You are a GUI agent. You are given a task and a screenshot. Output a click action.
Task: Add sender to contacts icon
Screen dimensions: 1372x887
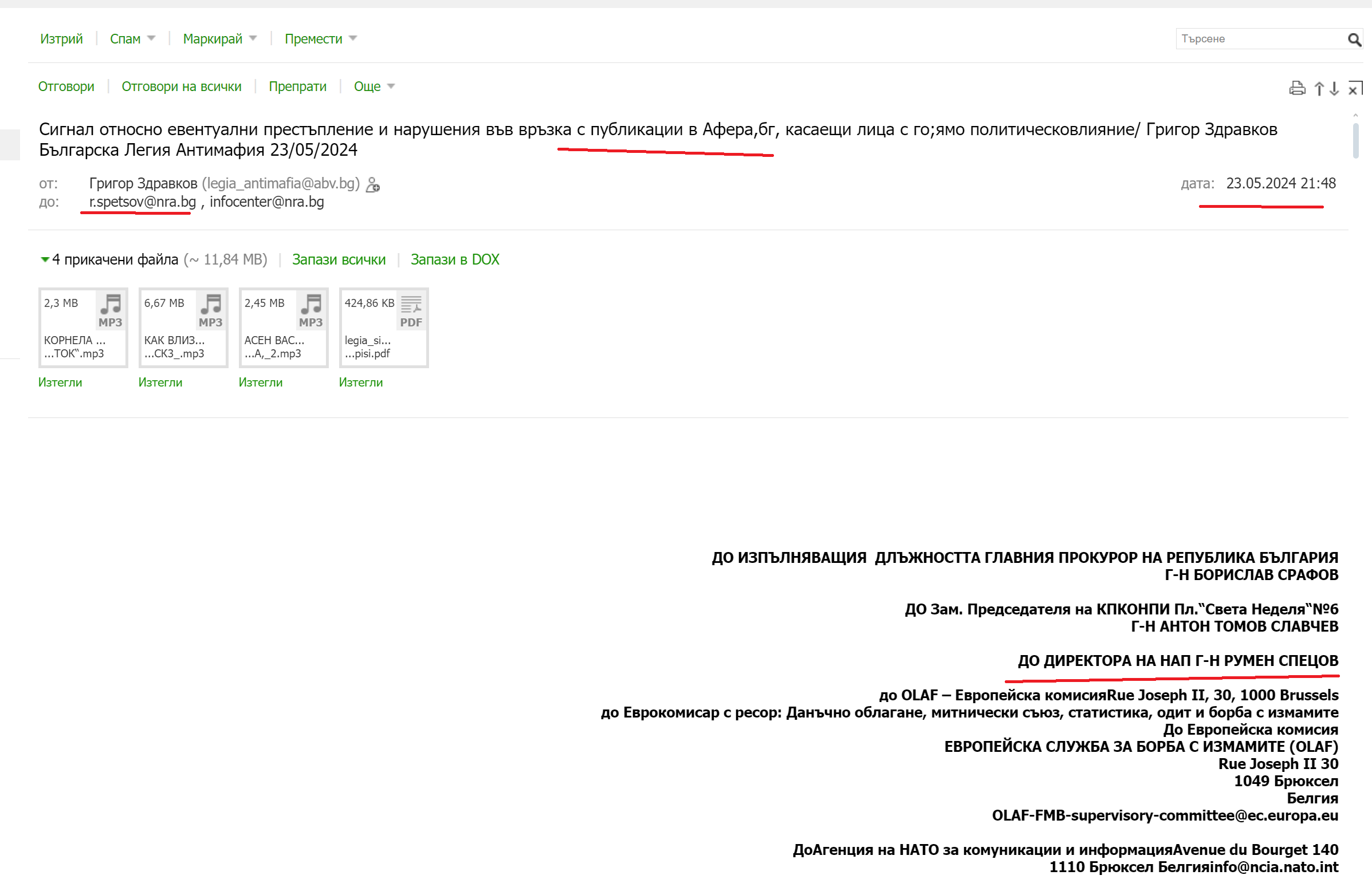[x=373, y=184]
